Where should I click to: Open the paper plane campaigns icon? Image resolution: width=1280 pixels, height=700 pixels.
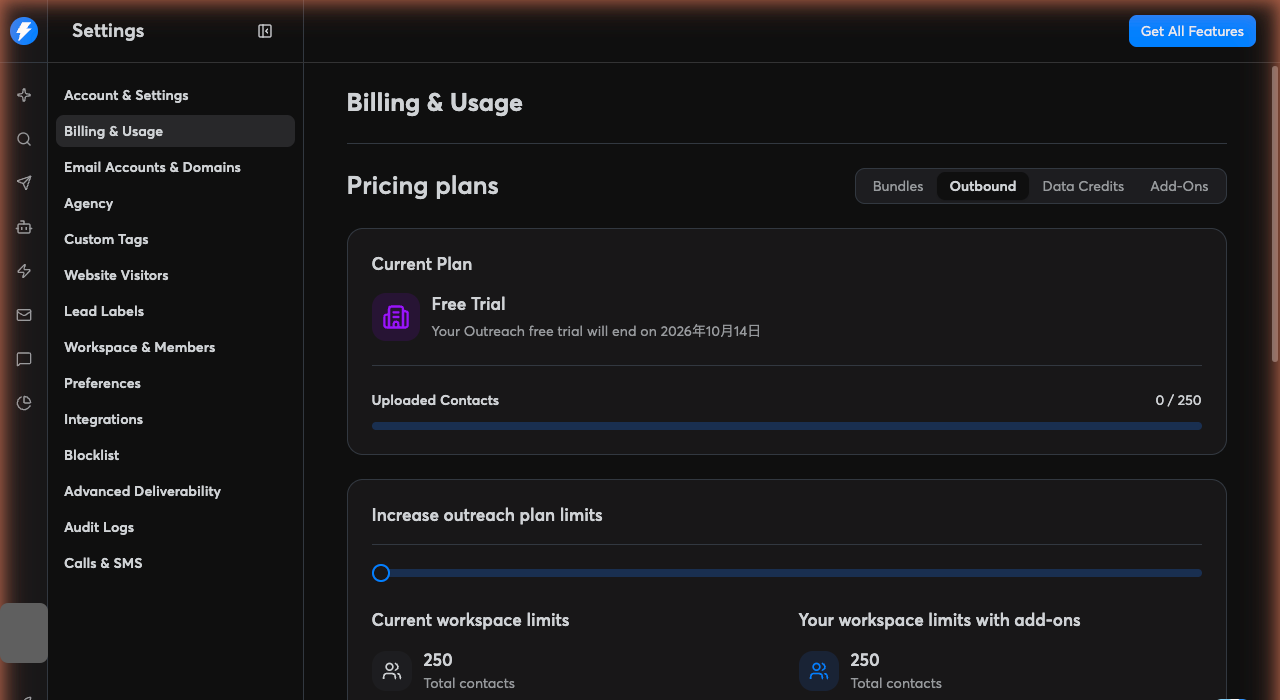(x=24, y=183)
